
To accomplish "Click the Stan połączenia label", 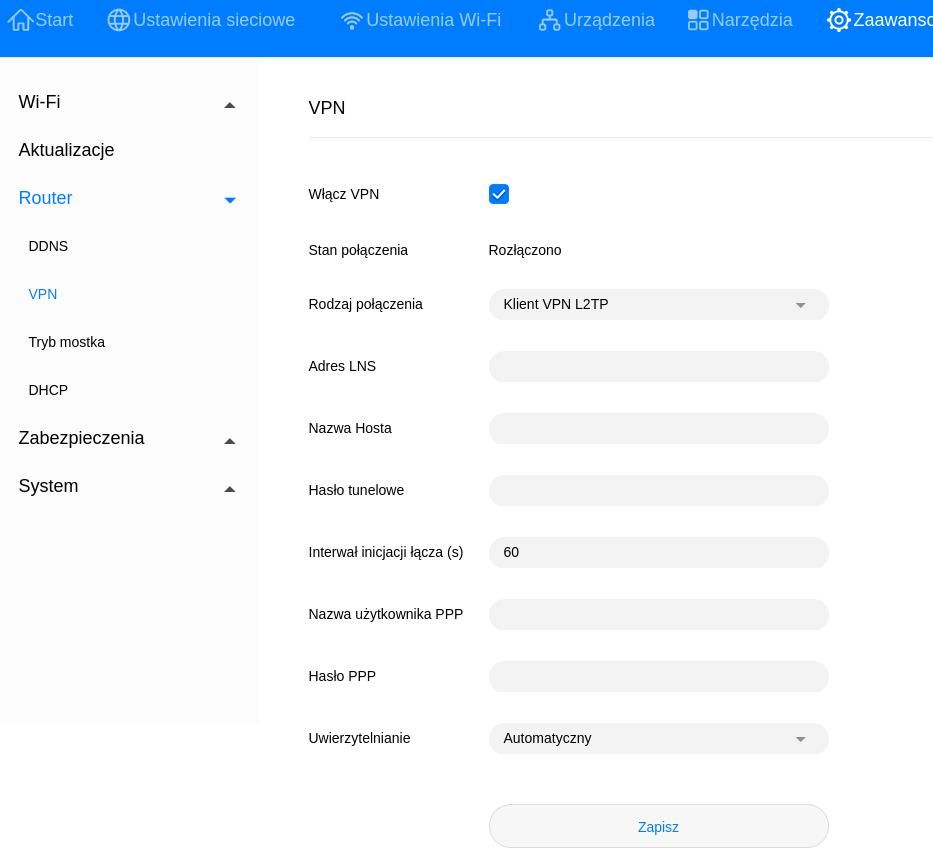I will tap(358, 250).
